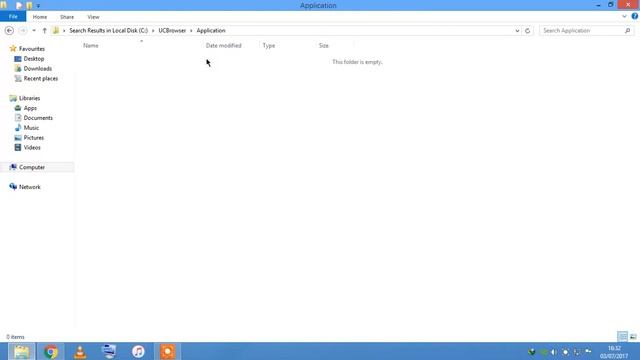Open the Share ribbon tab

(x=67, y=17)
